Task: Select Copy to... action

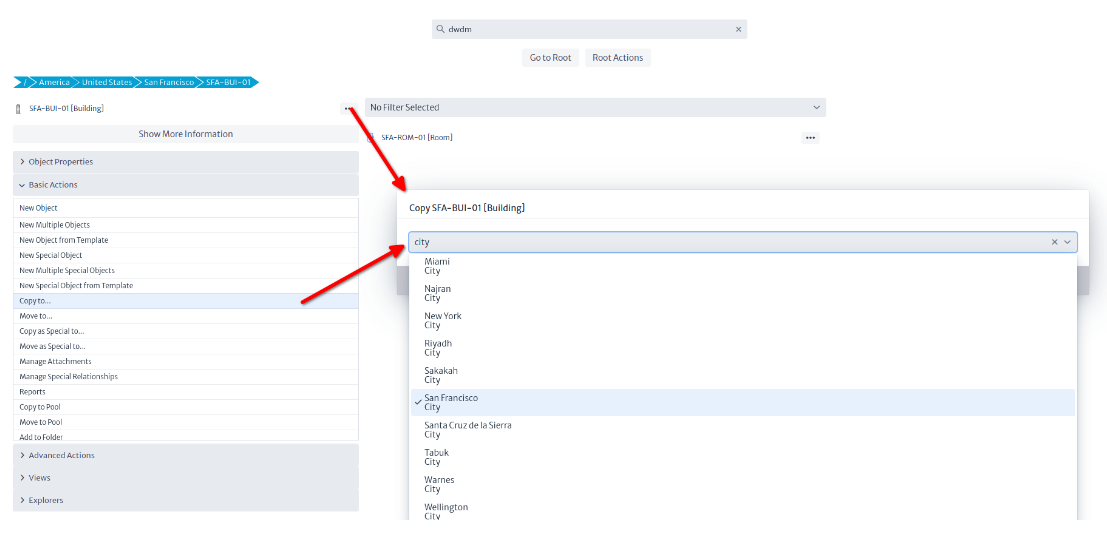Action: tap(35, 301)
